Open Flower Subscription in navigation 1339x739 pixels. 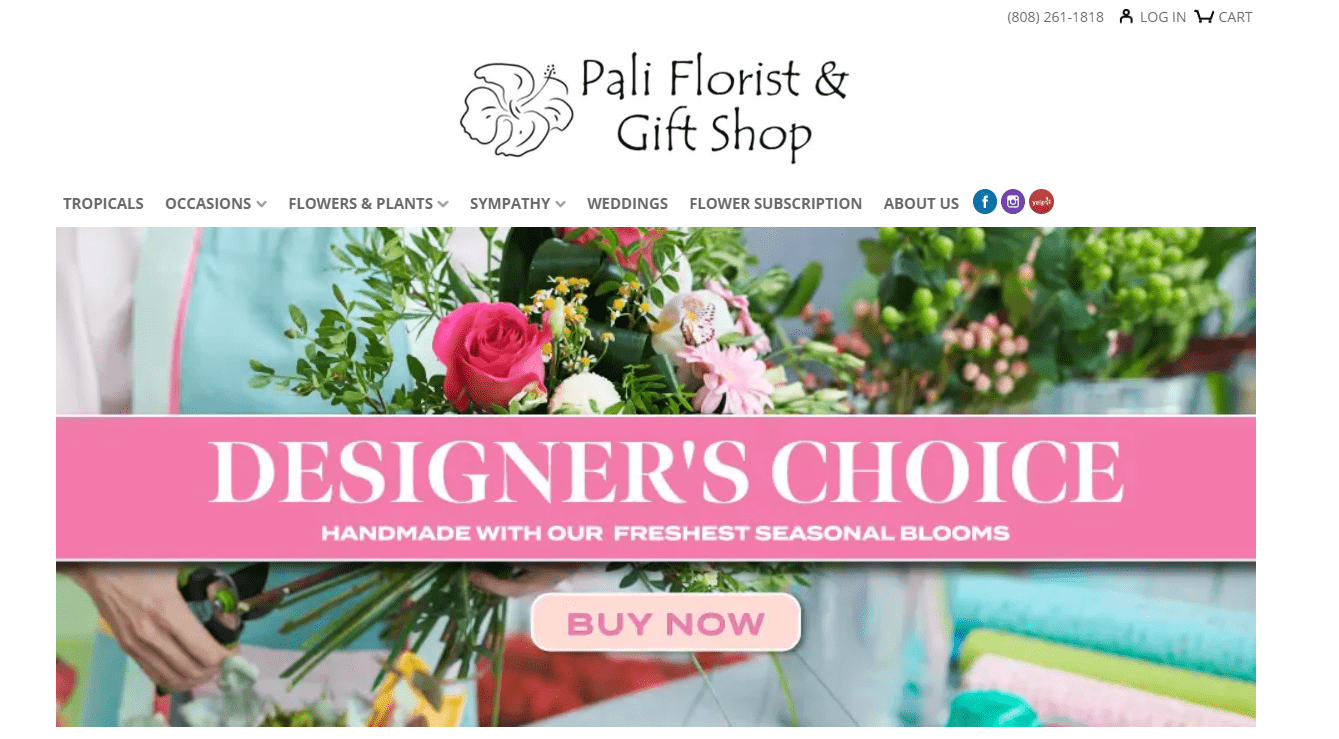(775, 203)
